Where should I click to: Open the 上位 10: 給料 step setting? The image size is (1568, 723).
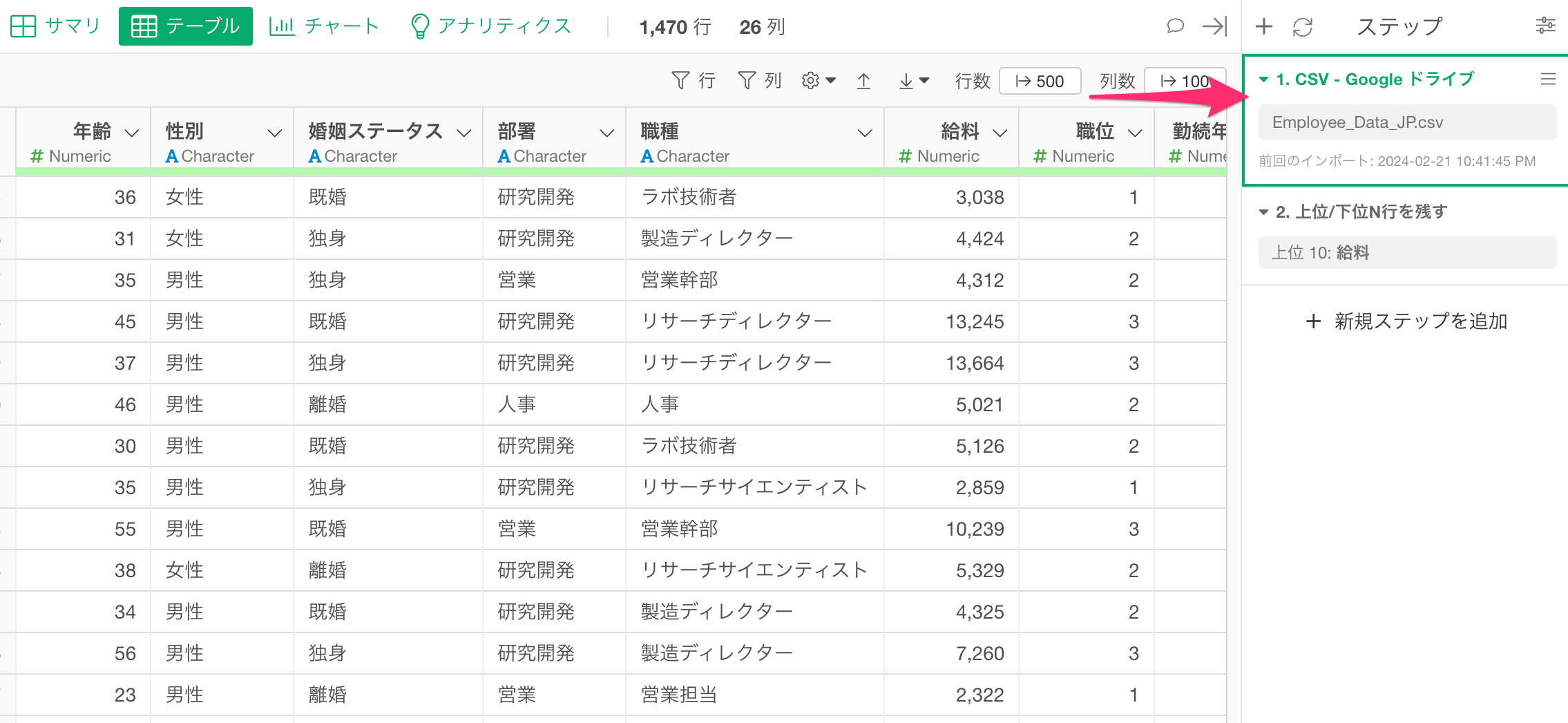(x=1407, y=252)
